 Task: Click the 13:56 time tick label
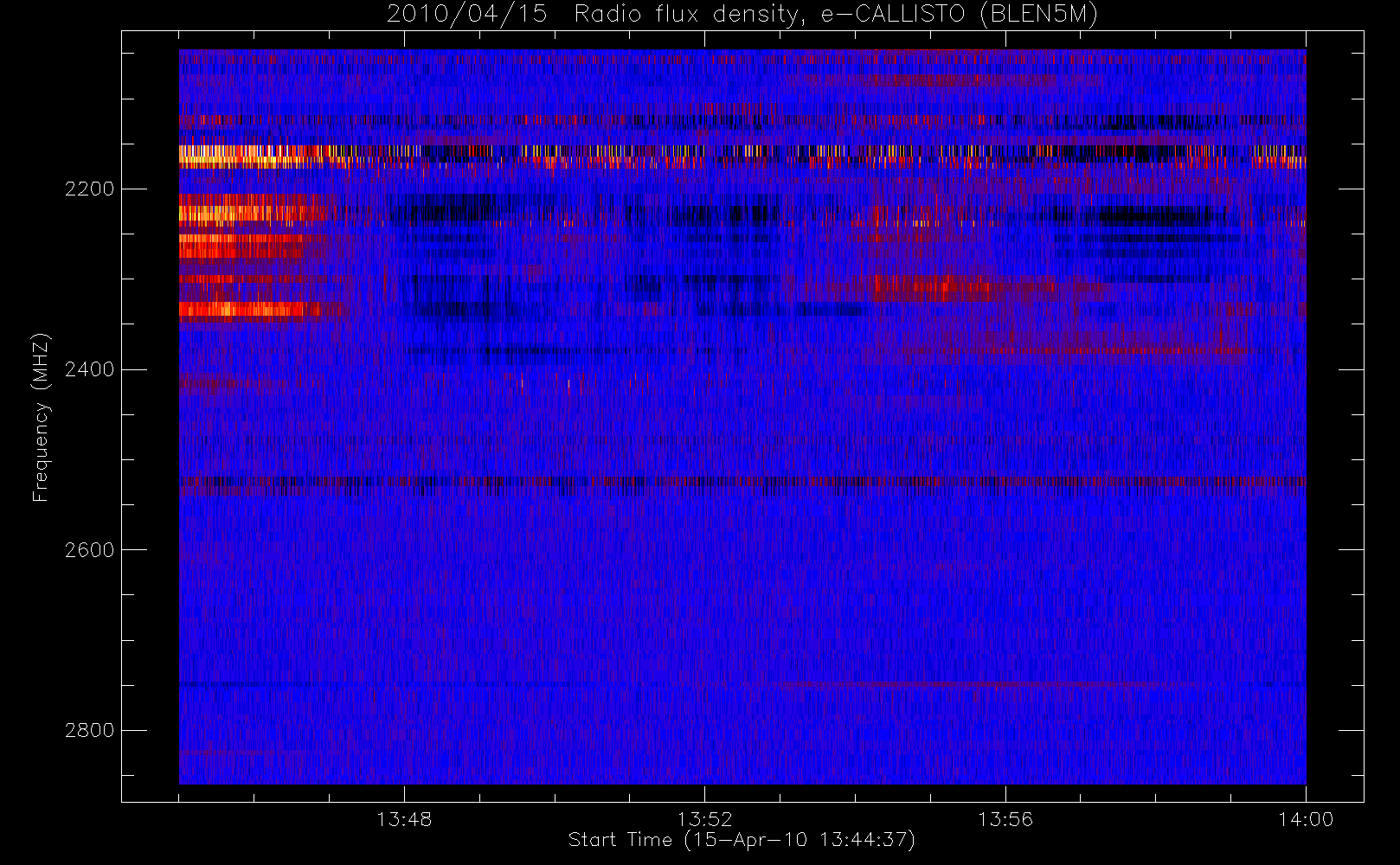point(1005,819)
